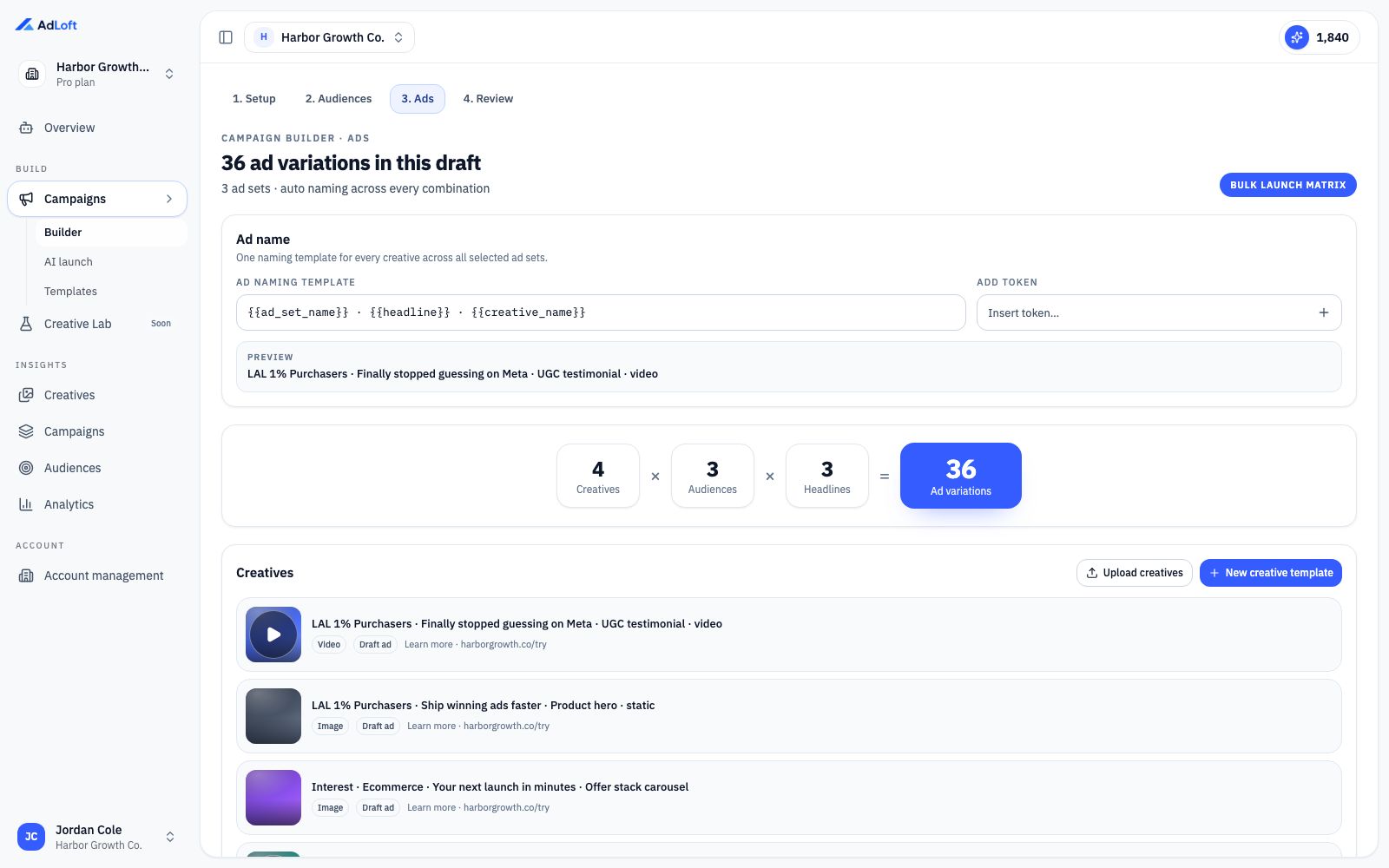The height and width of the screenshot is (868, 1389).
Task: Click the 36 Ad variations card
Action: (961, 476)
